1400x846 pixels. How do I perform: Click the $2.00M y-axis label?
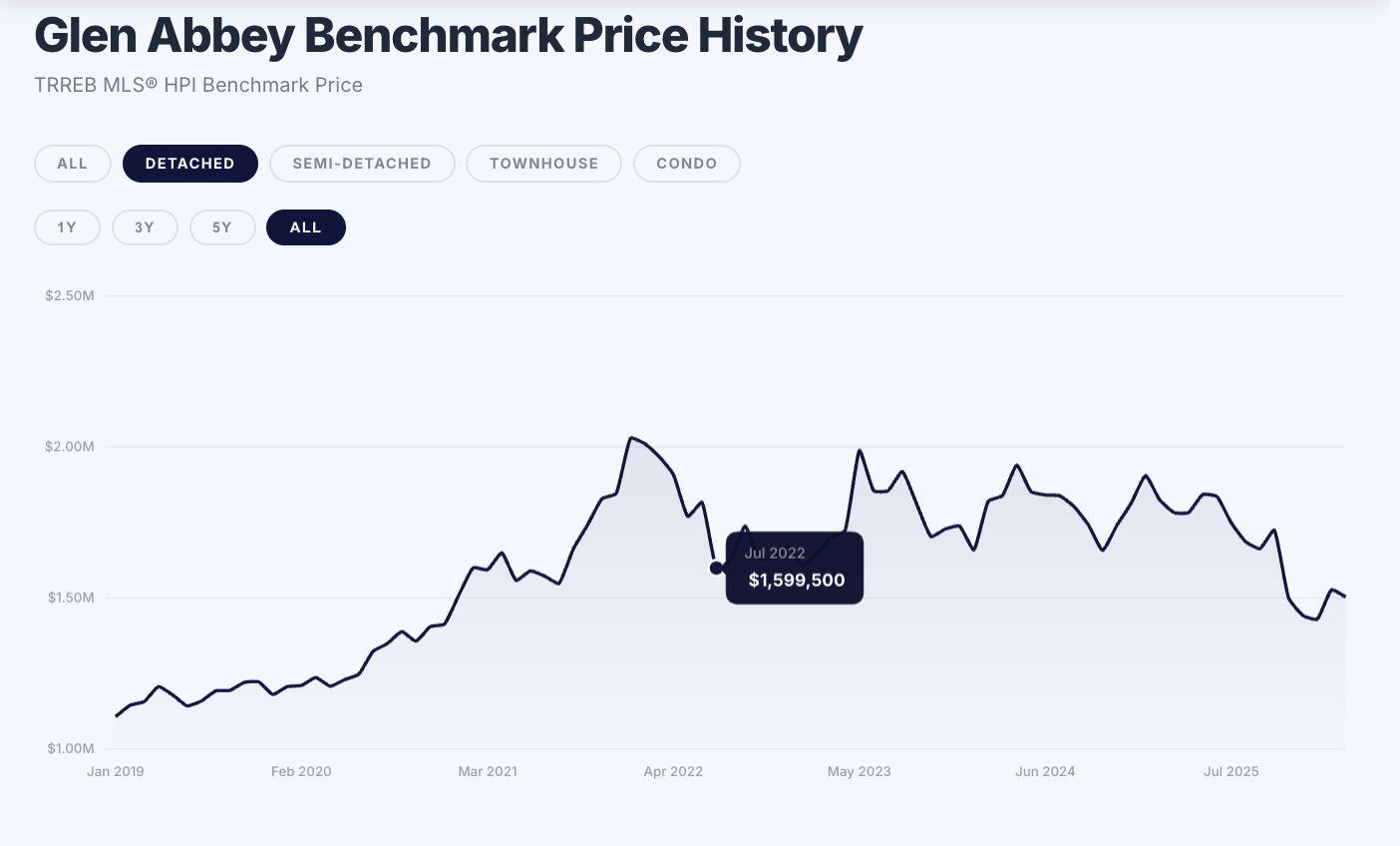70,447
